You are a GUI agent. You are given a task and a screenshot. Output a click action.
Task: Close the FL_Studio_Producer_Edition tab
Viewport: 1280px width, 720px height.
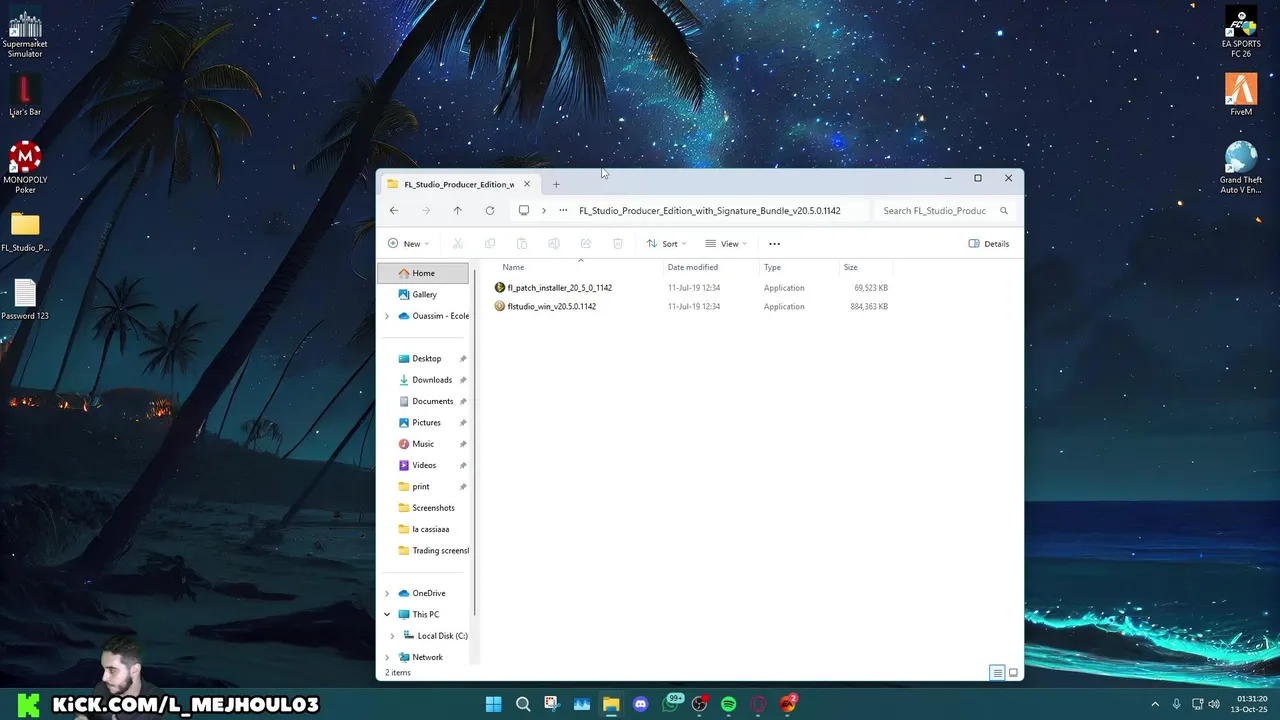(x=527, y=184)
